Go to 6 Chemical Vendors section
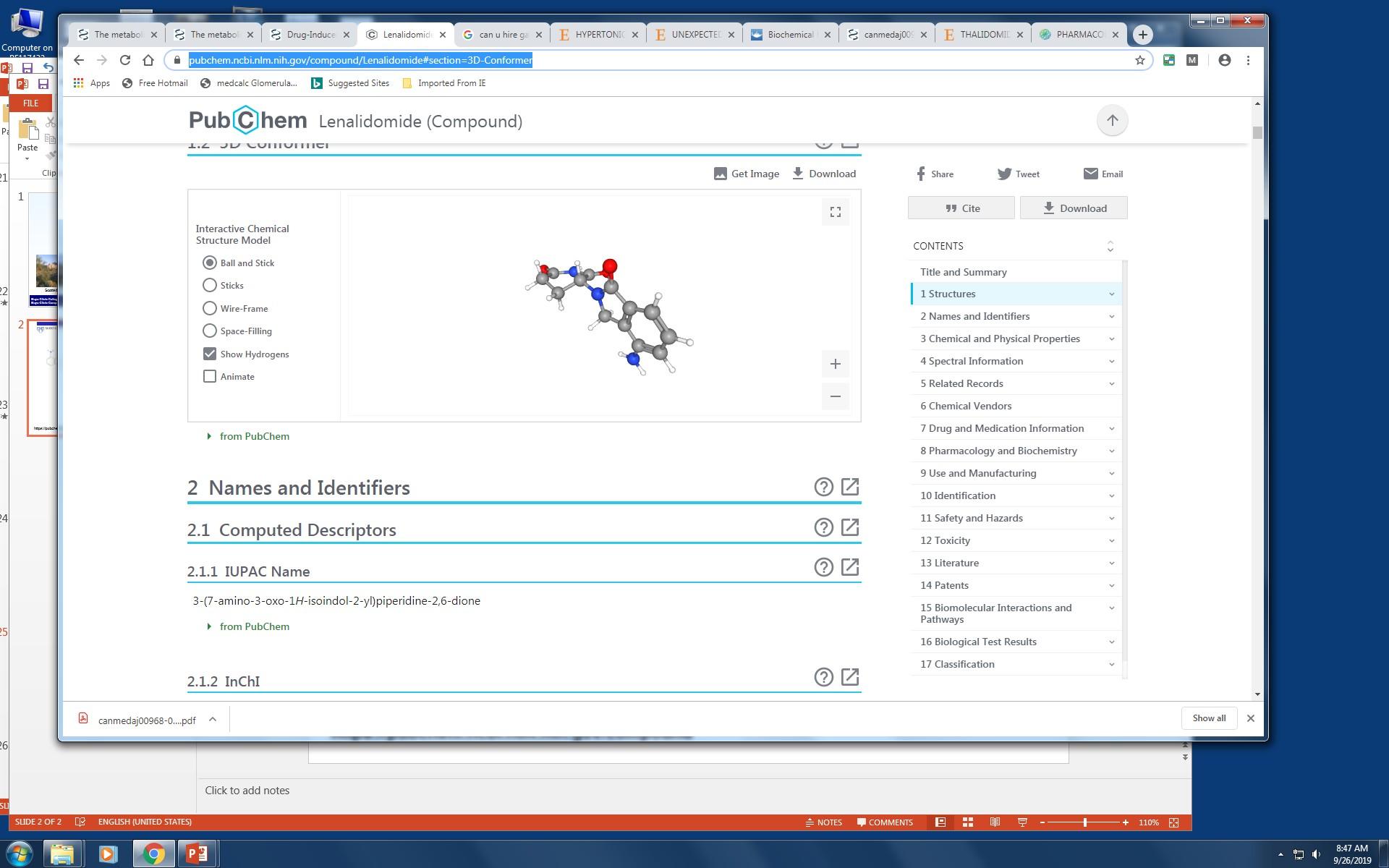Viewport: 1389px width, 868px height. pyautogui.click(x=966, y=406)
